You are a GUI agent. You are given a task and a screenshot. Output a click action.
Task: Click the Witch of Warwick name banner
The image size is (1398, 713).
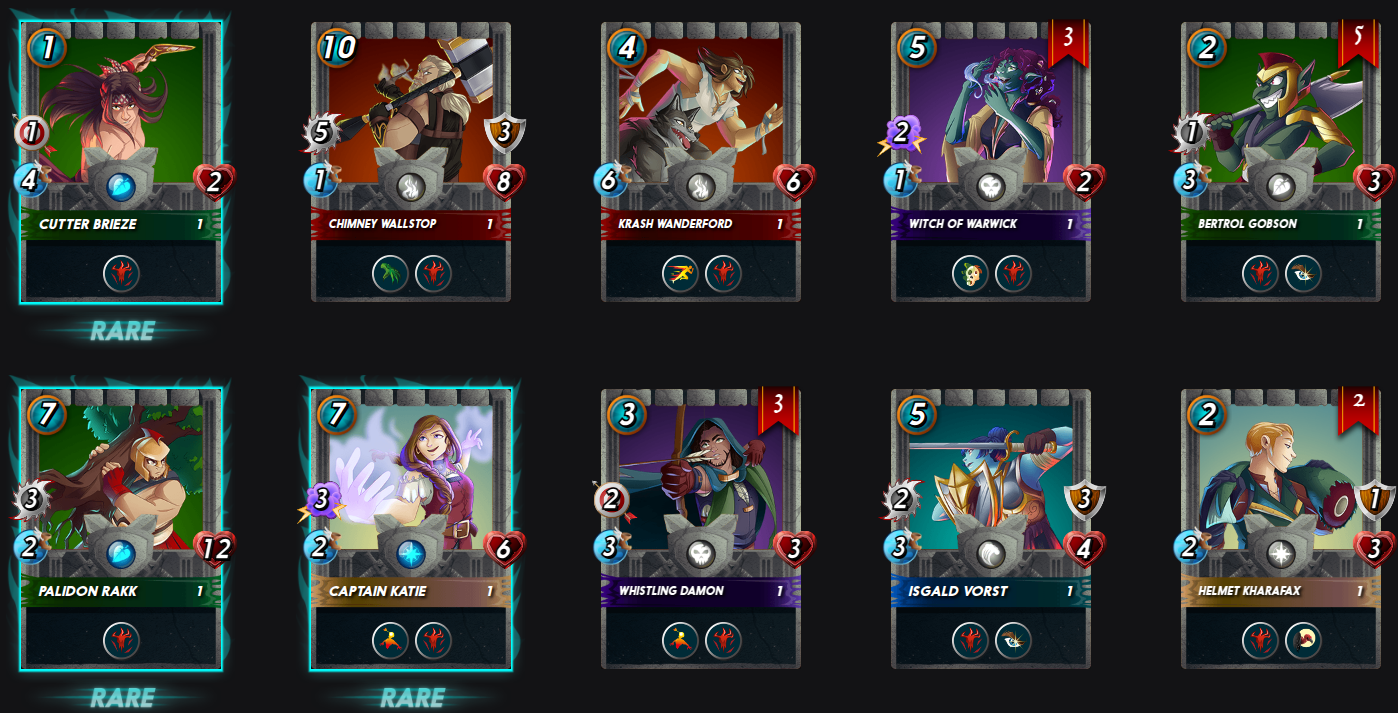tap(991, 224)
